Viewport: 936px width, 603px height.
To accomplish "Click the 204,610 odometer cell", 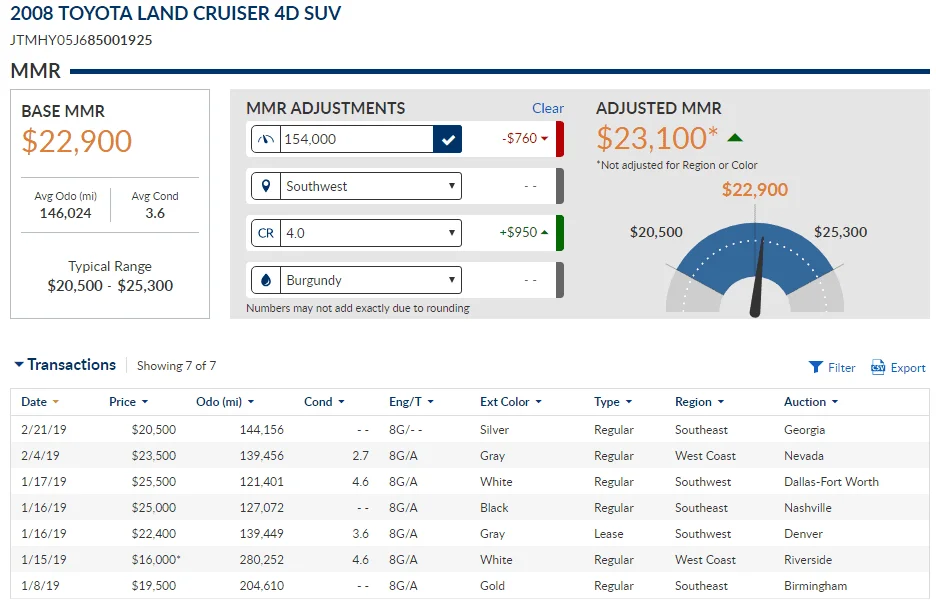I will pos(262,586).
